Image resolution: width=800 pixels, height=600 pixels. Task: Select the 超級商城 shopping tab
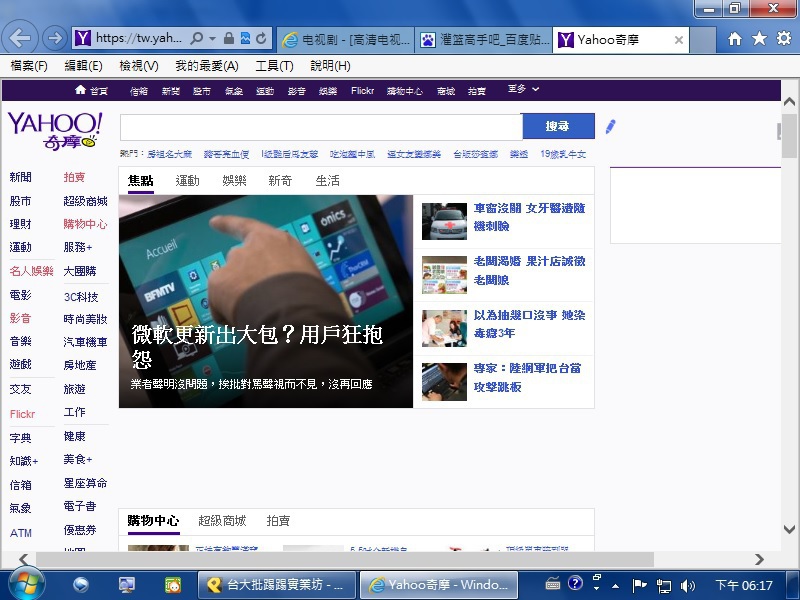pos(222,520)
